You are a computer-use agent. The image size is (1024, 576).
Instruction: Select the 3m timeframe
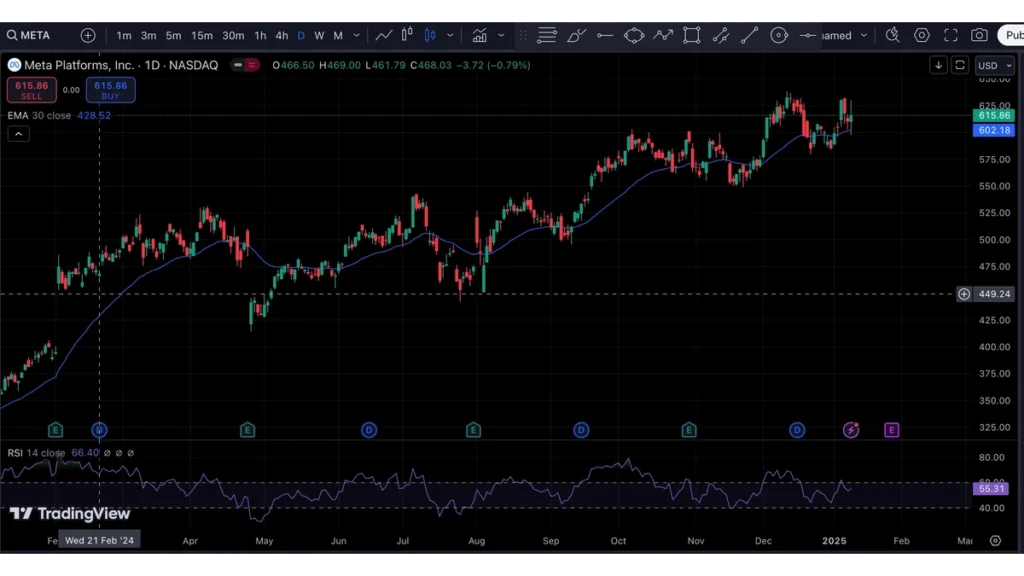coord(148,35)
